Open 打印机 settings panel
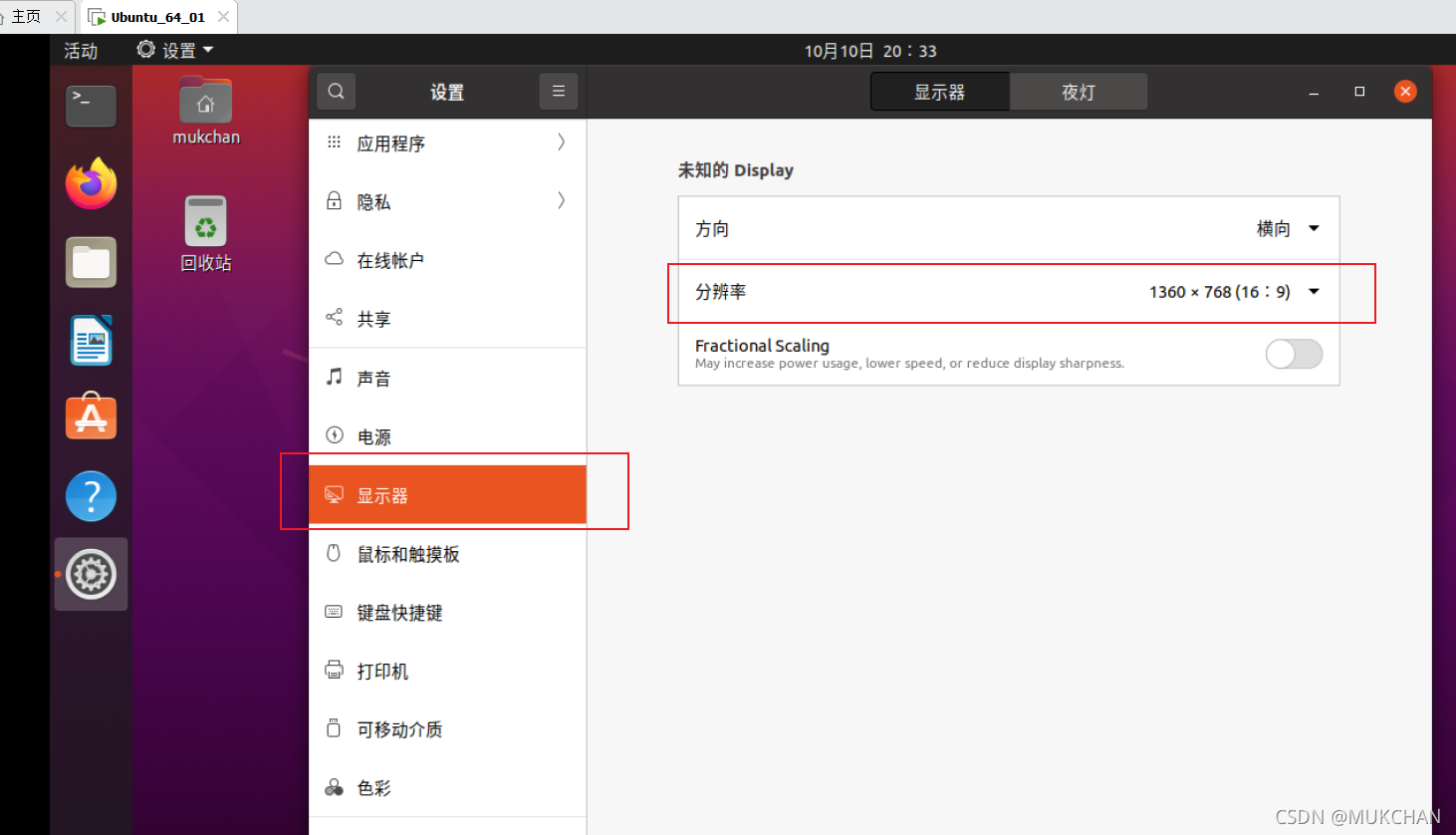1456x835 pixels. (447, 671)
